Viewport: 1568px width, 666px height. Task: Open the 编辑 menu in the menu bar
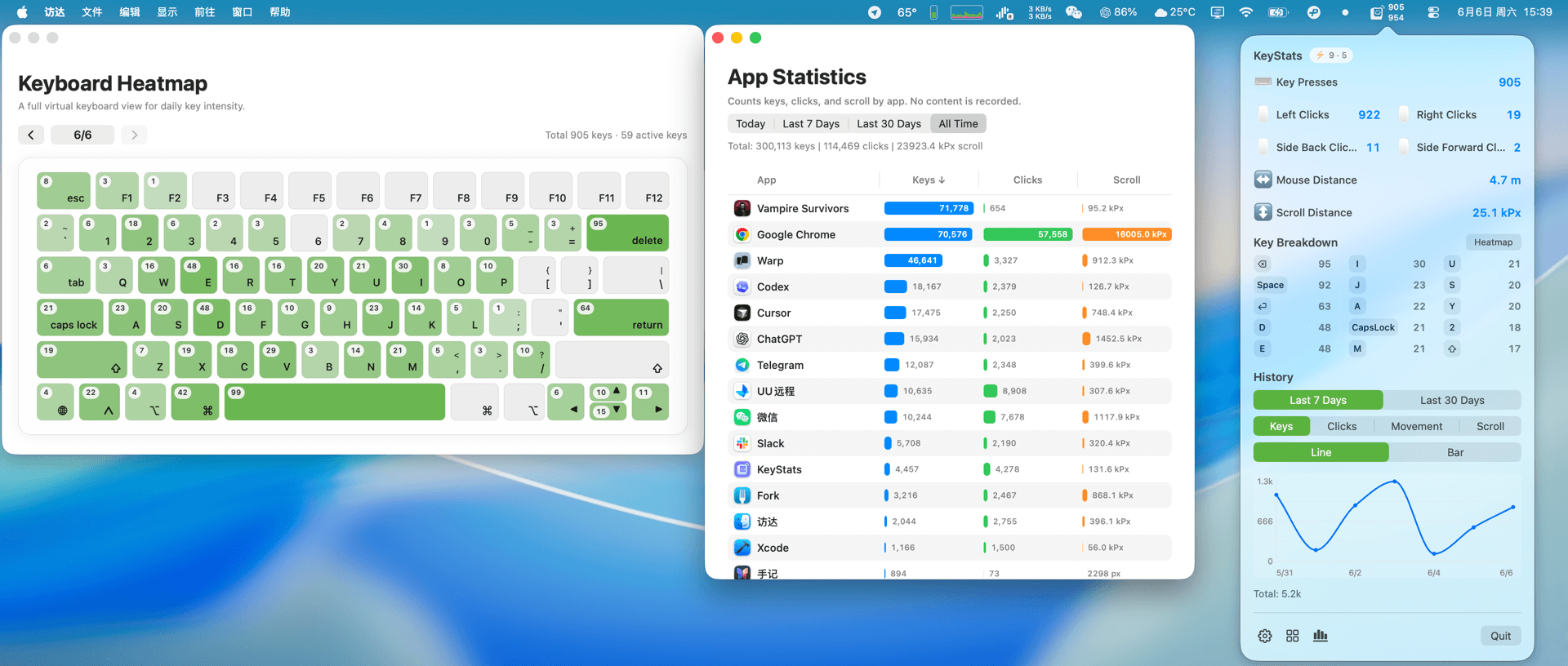pyautogui.click(x=130, y=12)
